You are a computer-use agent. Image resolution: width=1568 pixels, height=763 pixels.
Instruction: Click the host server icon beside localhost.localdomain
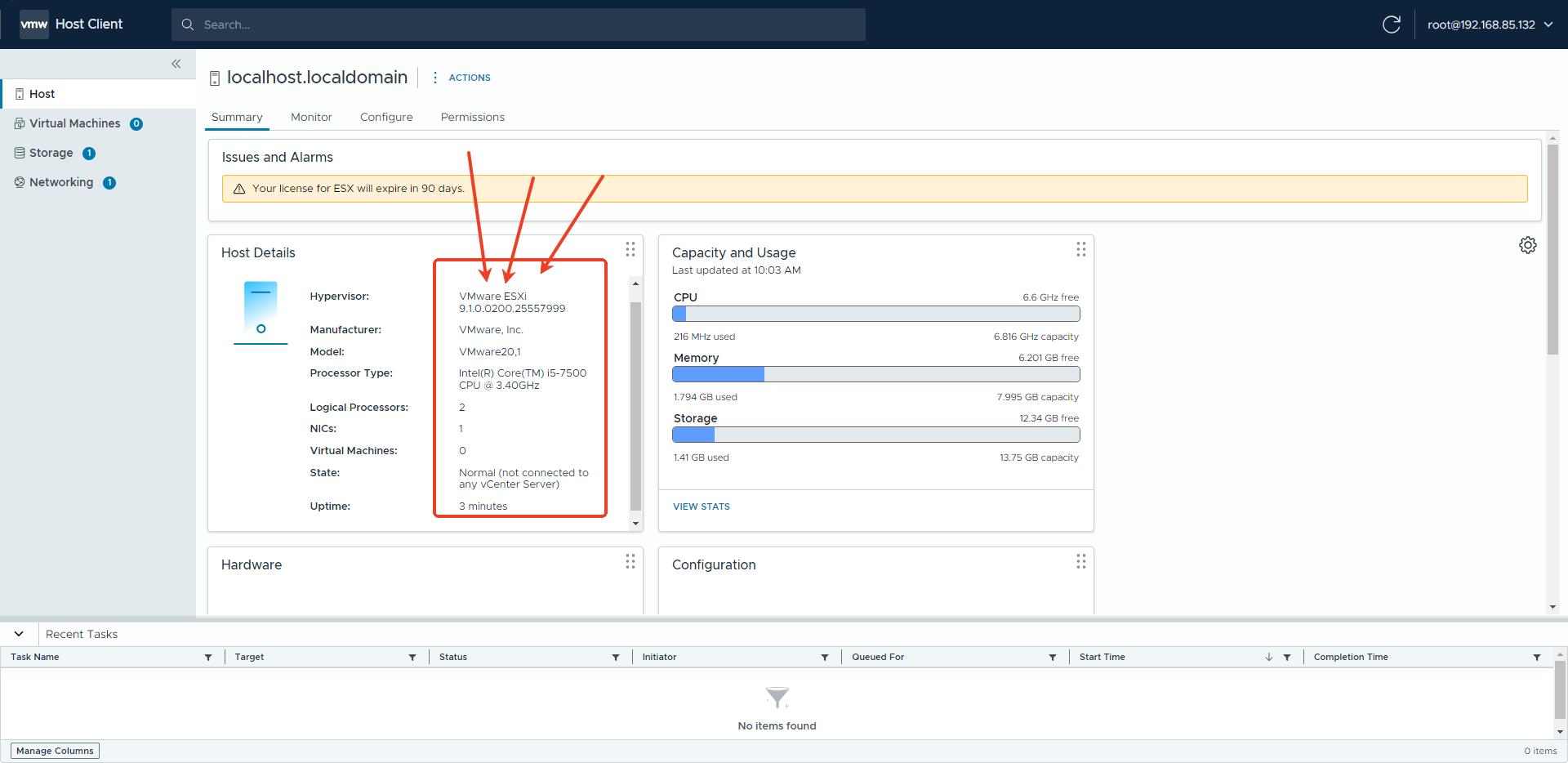[x=215, y=78]
